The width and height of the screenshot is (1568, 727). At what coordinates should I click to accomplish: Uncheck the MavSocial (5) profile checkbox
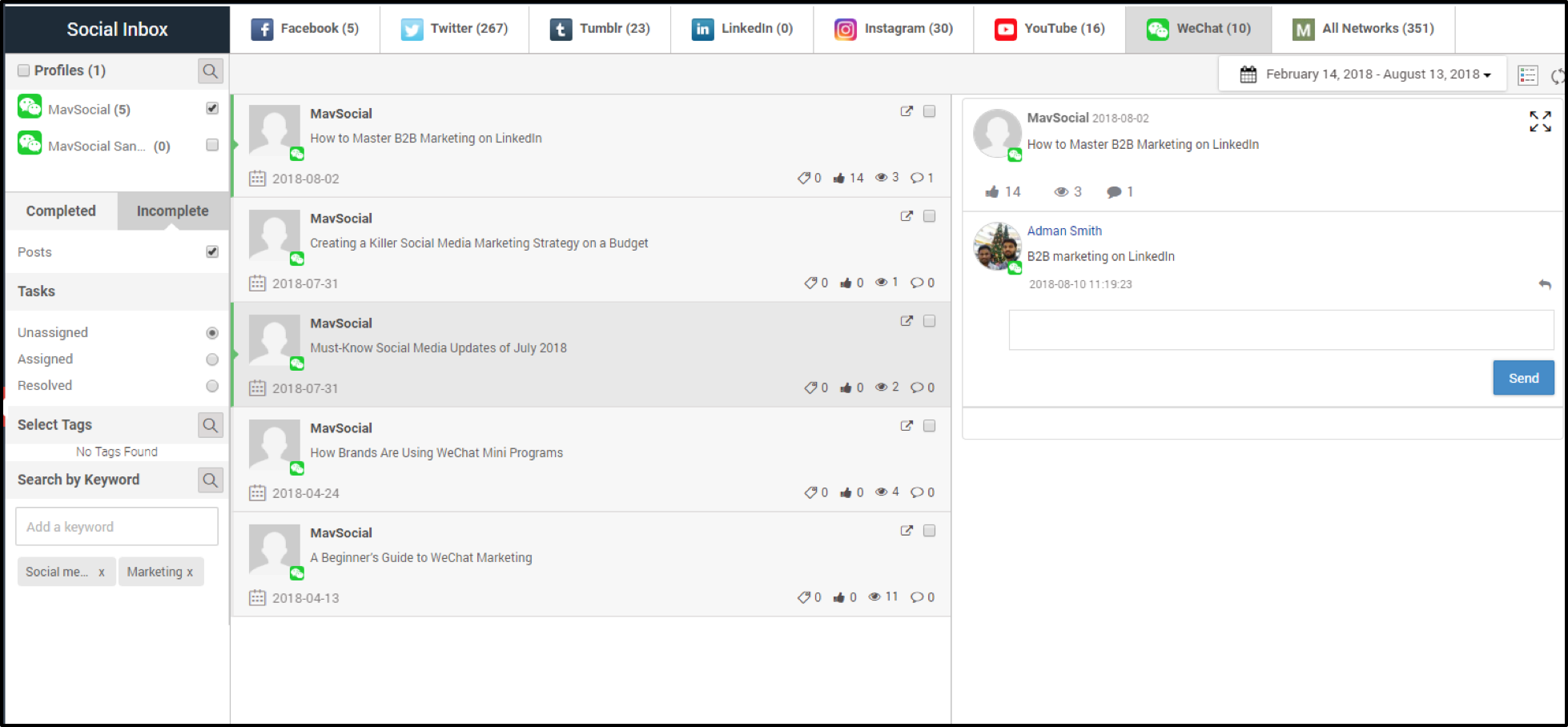[212, 108]
